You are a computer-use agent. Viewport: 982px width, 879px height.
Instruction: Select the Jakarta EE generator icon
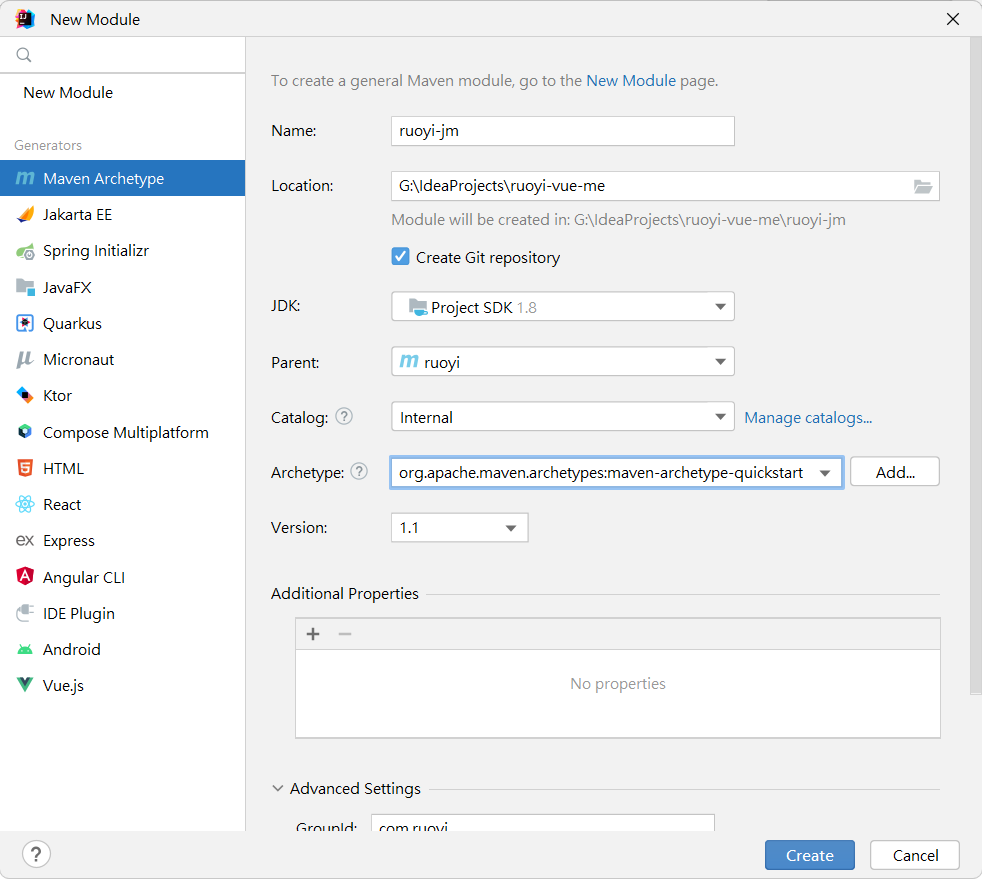coord(25,215)
